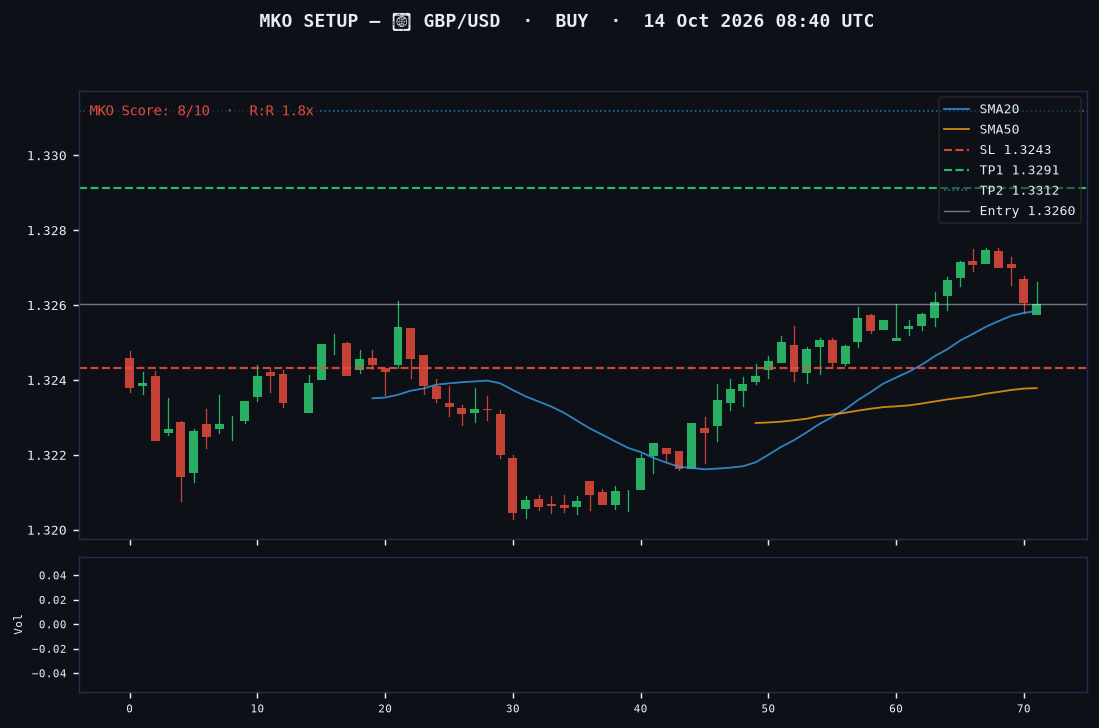Click the red dashed SL swatch in legend
This screenshot has height=728, width=1099.
point(957,150)
